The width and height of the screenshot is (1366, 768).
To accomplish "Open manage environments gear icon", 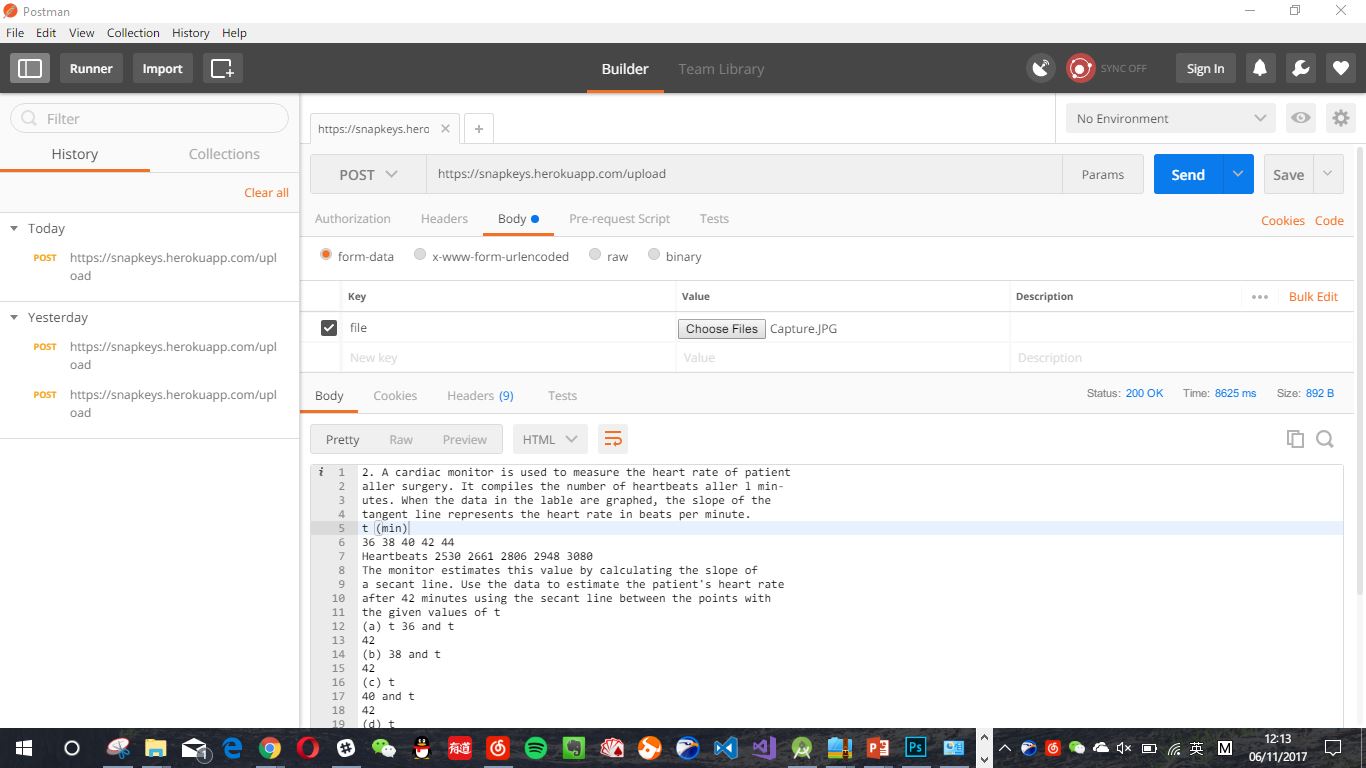I will pos(1340,118).
